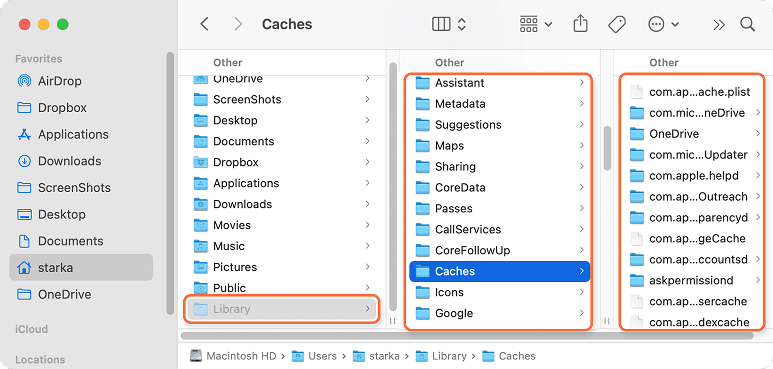
Task: Expand the CoreFollowUp folder chevron
Action: click(x=582, y=250)
